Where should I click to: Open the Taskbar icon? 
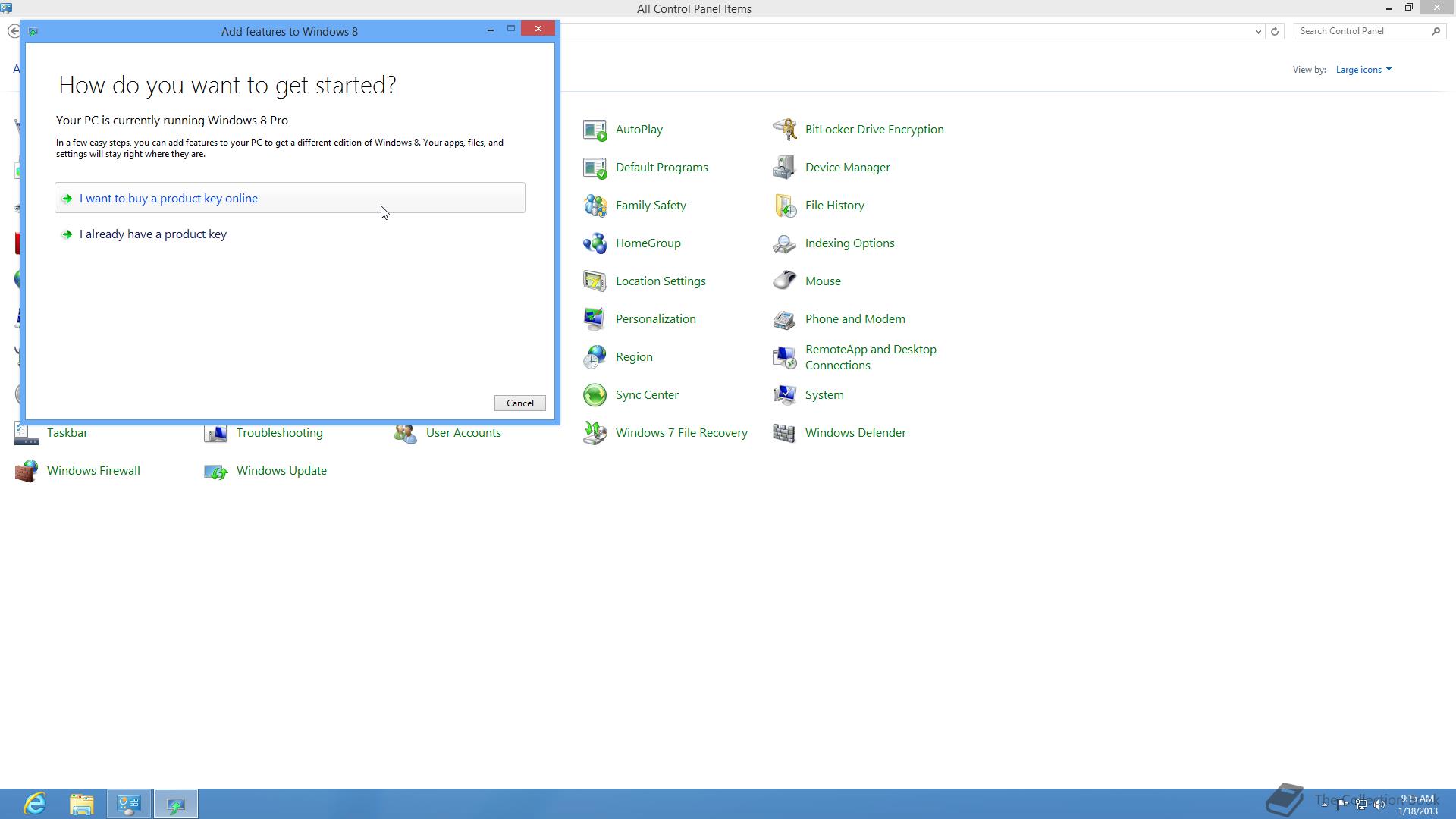click(x=27, y=435)
